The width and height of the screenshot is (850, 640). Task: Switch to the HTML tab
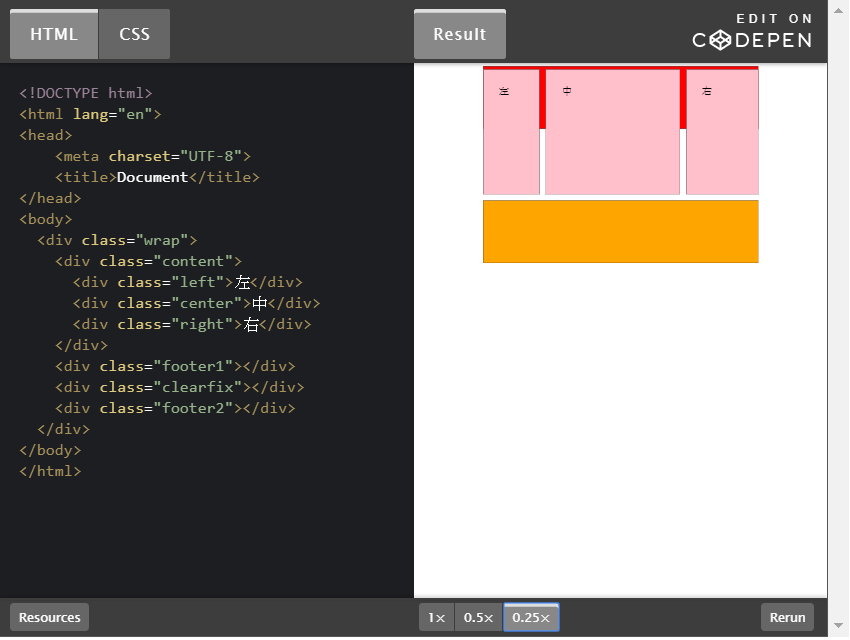54,34
